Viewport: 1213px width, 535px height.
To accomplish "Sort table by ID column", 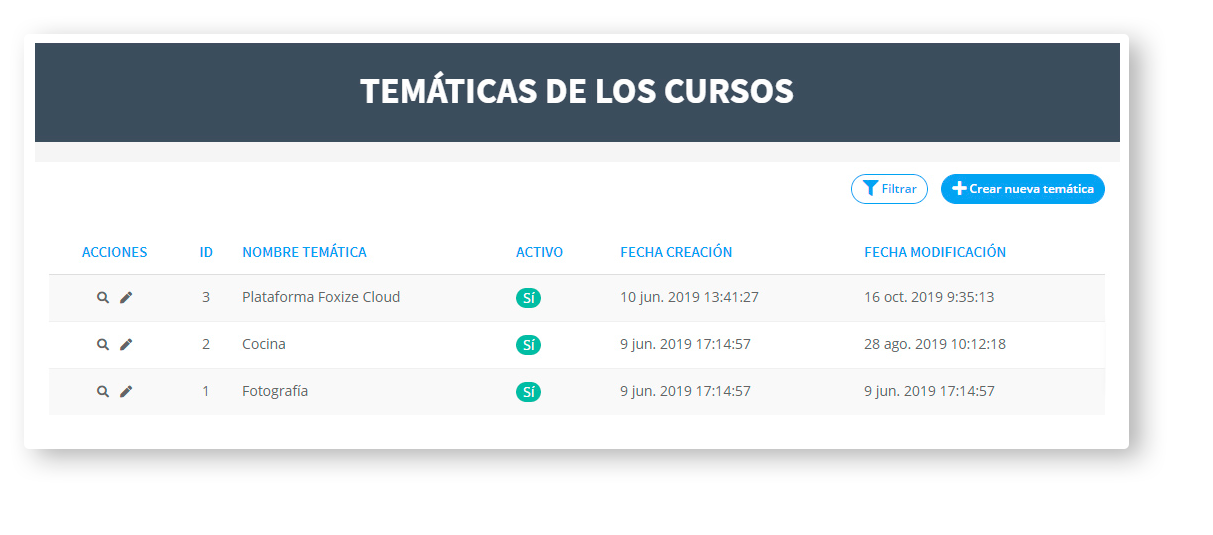I will coord(206,252).
